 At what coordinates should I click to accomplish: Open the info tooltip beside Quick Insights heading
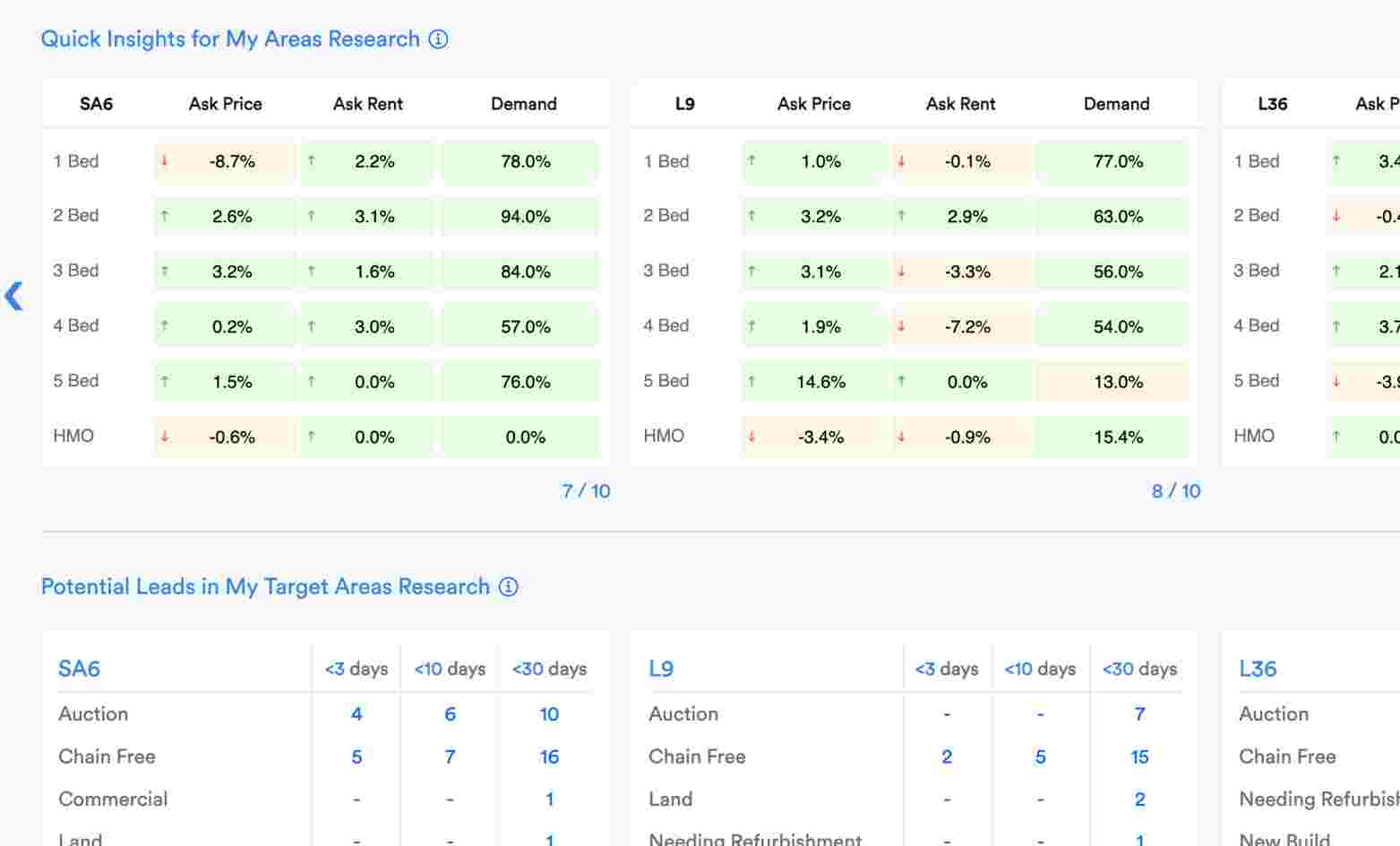click(x=438, y=39)
